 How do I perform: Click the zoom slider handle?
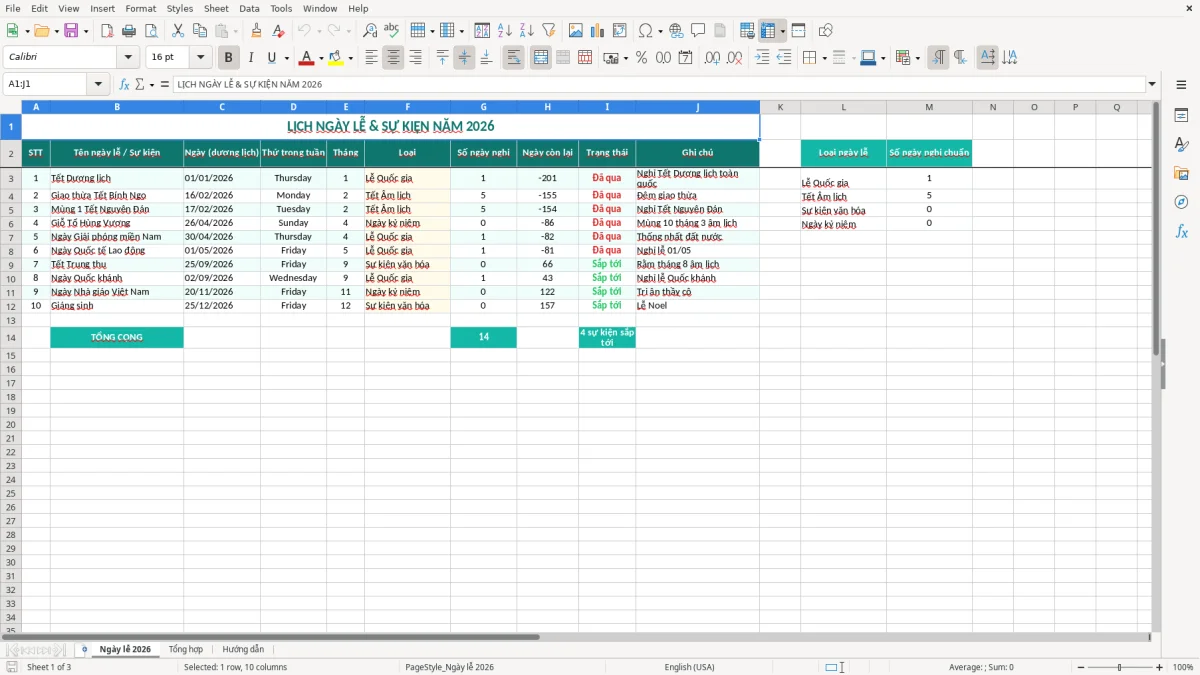pos(1120,667)
